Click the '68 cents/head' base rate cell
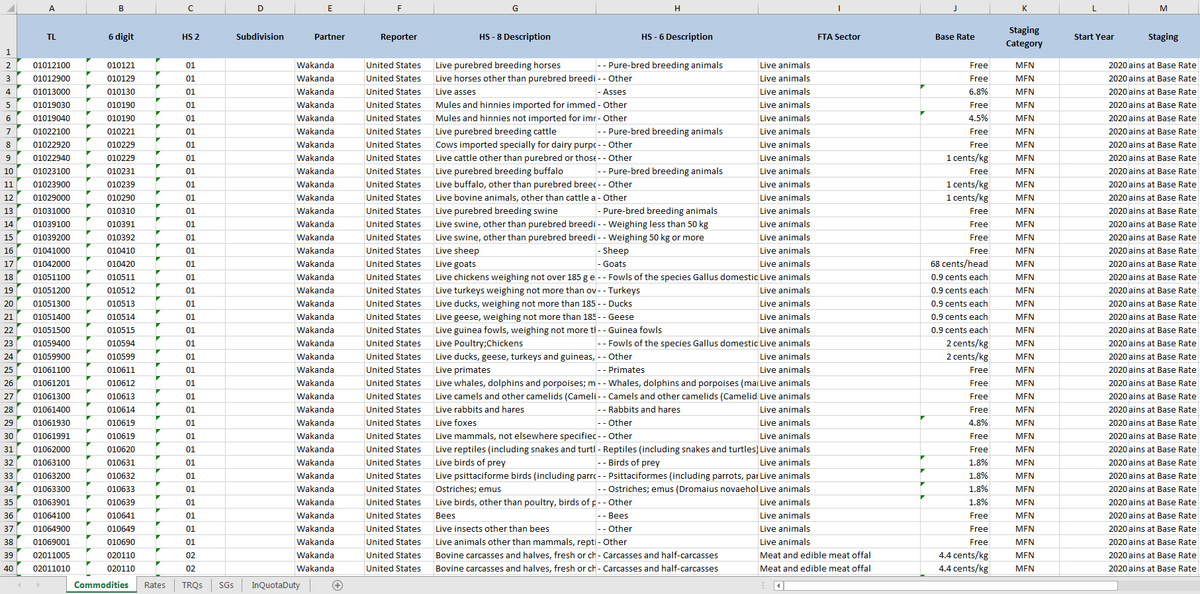The height and width of the screenshot is (594, 1200). [x=955, y=263]
